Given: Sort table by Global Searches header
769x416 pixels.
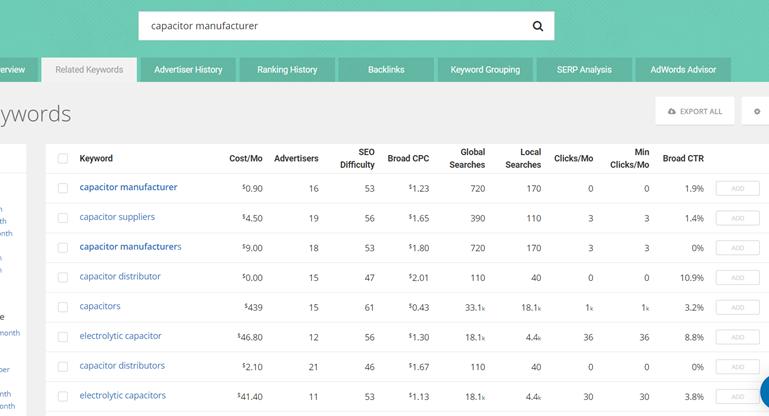Looking at the screenshot, I should 466,158.
